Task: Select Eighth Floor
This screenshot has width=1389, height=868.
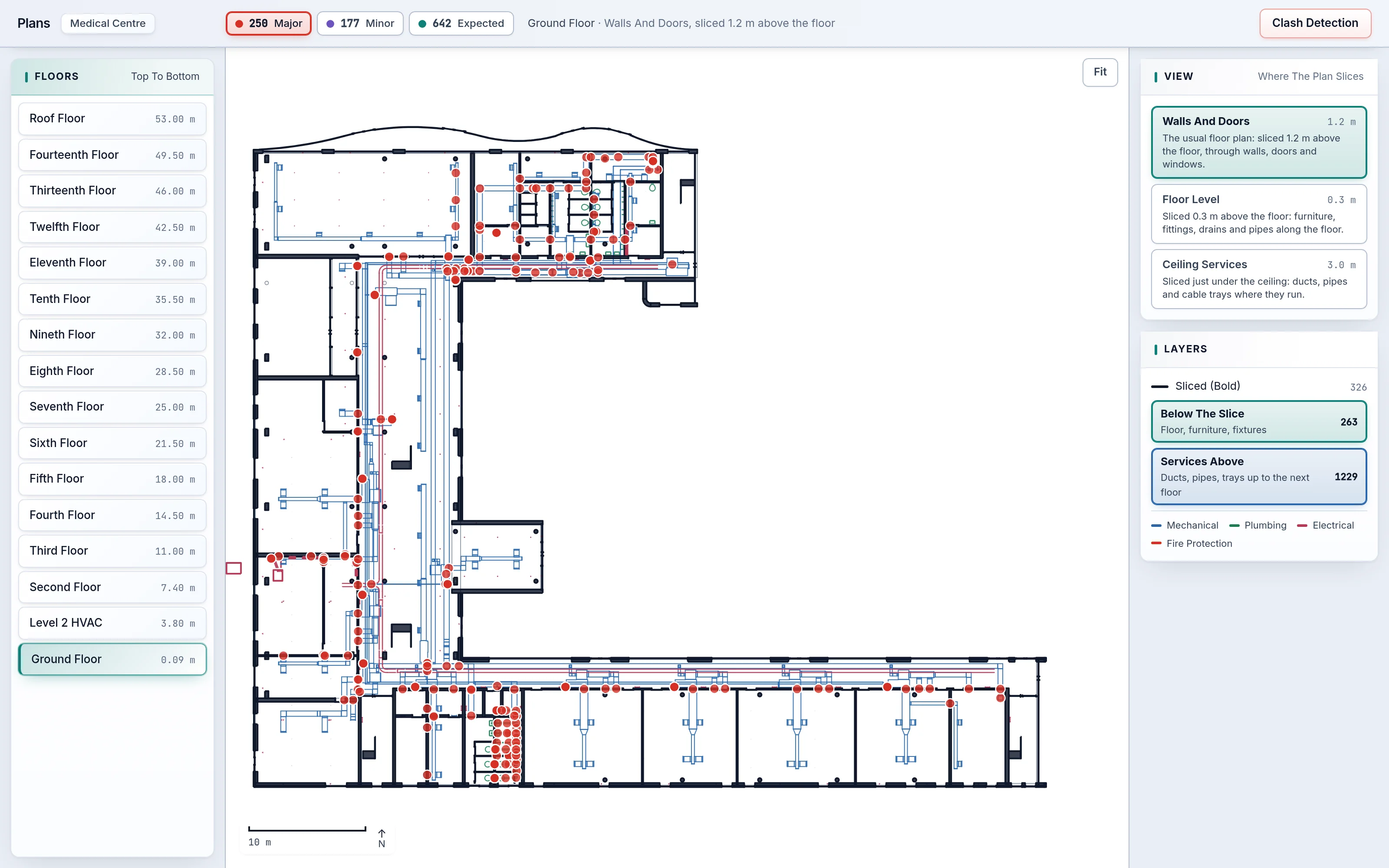Action: (x=112, y=372)
